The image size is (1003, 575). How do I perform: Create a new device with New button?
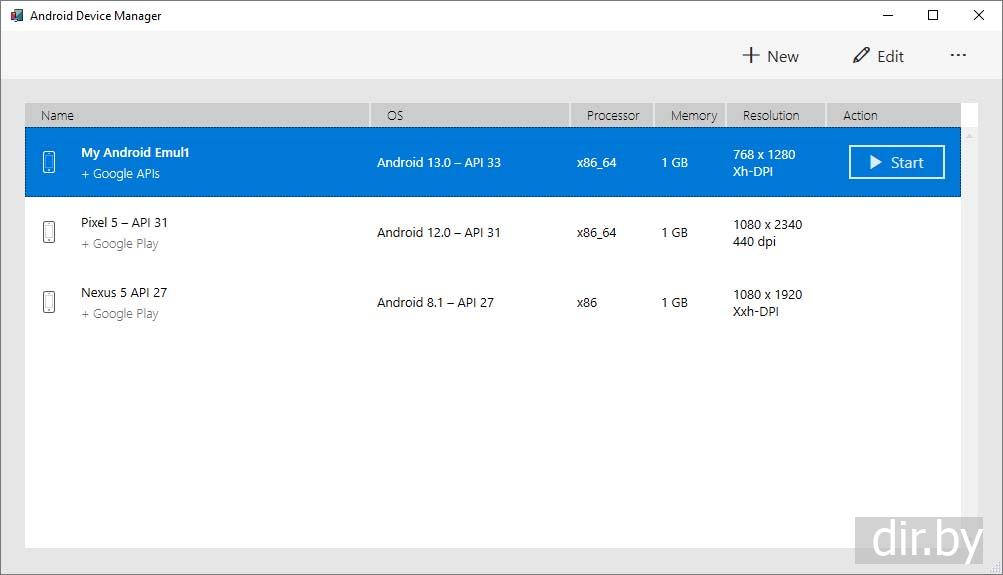770,56
